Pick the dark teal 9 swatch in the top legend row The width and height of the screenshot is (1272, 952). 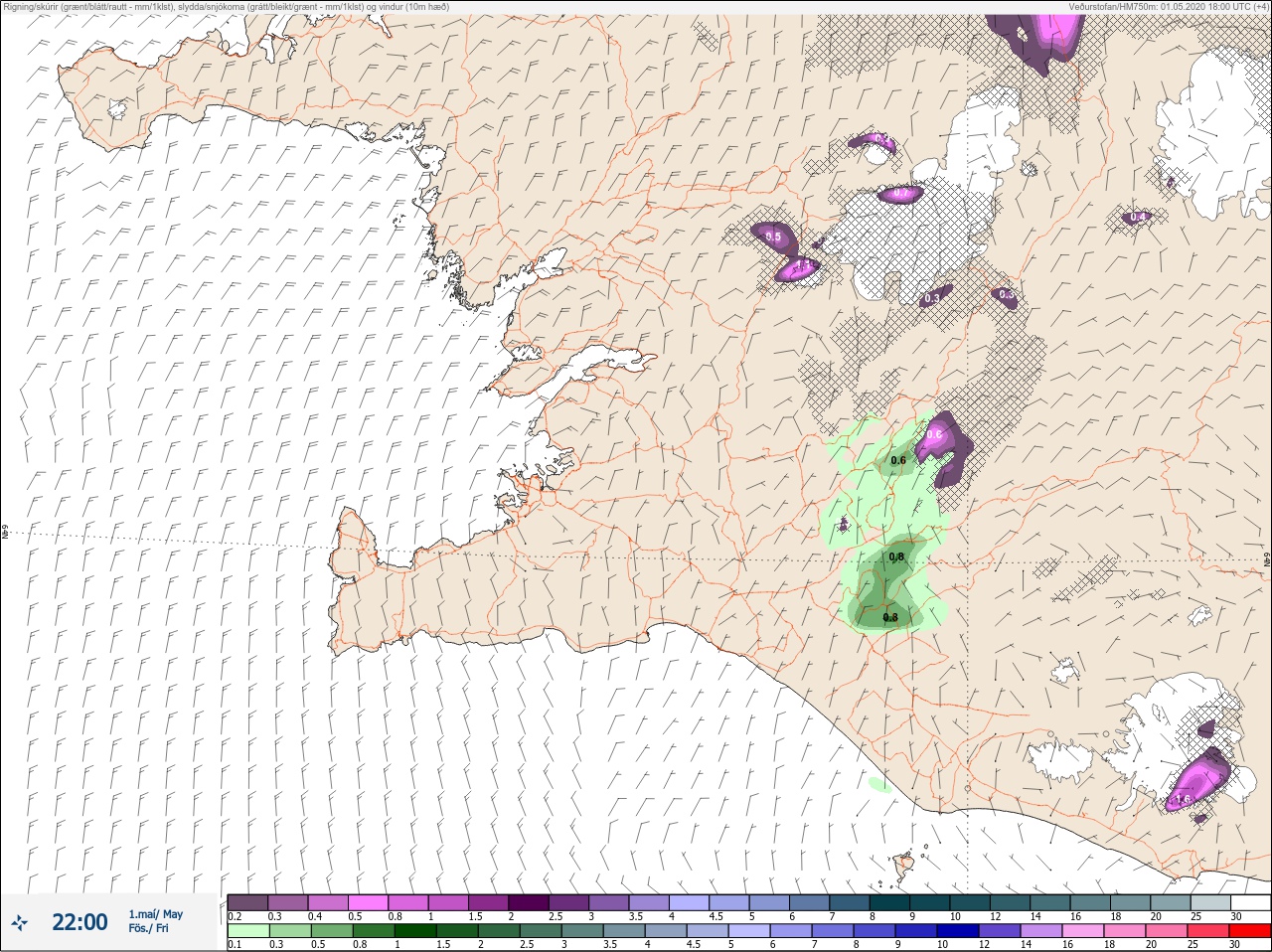click(x=929, y=902)
